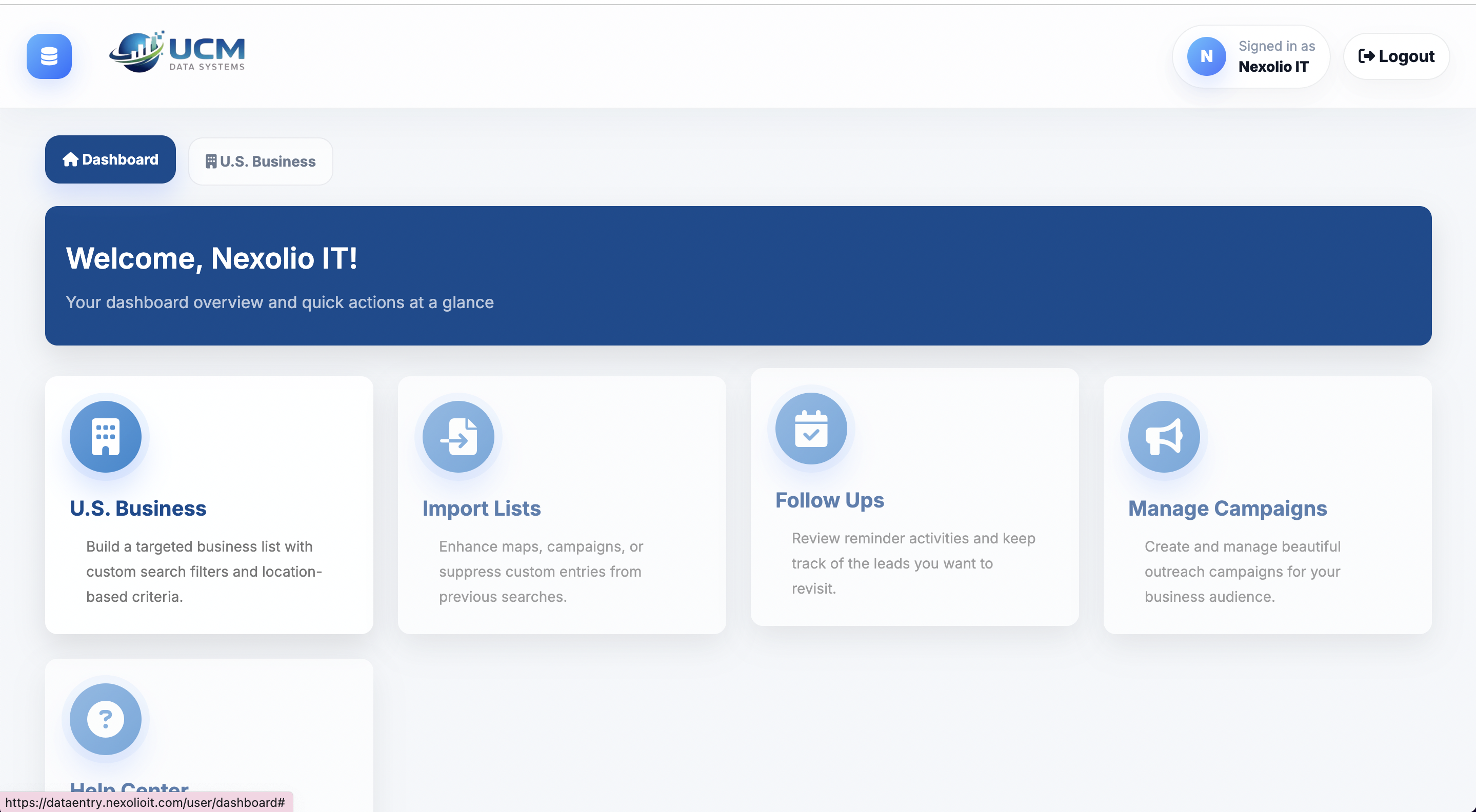Open the Manage Campaigns heading link
1476x812 pixels.
pyautogui.click(x=1227, y=509)
